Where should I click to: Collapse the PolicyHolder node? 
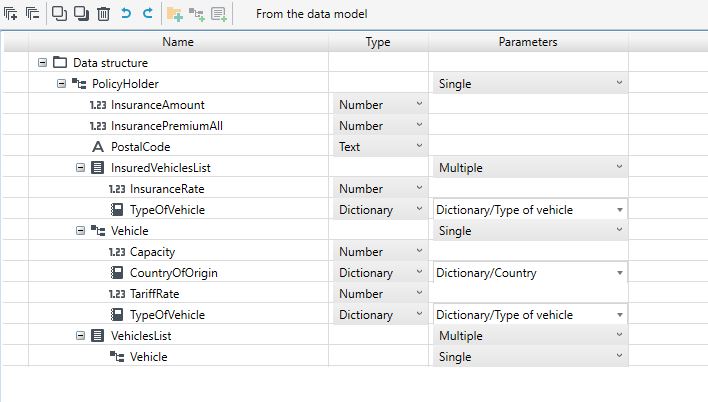(x=61, y=84)
